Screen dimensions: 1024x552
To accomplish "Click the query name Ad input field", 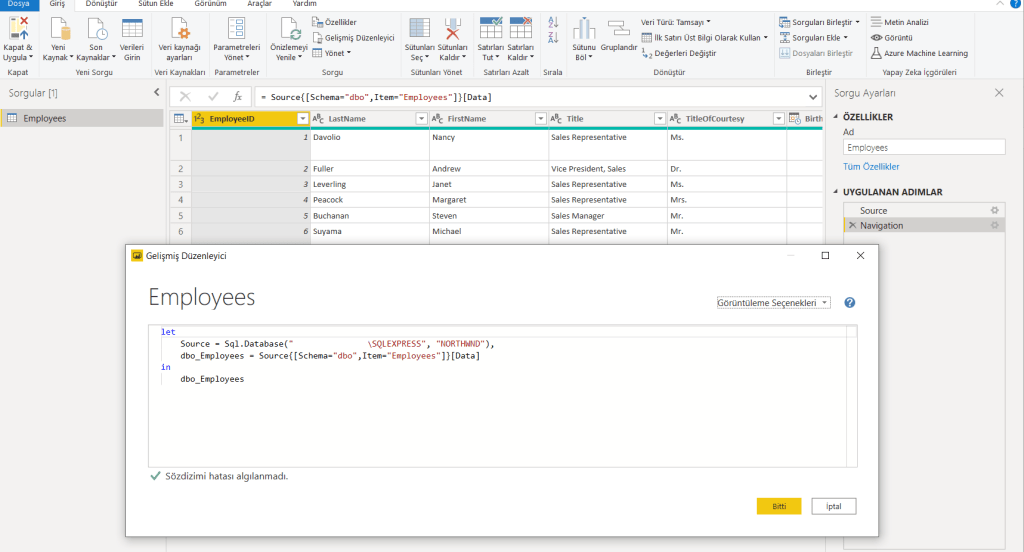I will (923, 147).
